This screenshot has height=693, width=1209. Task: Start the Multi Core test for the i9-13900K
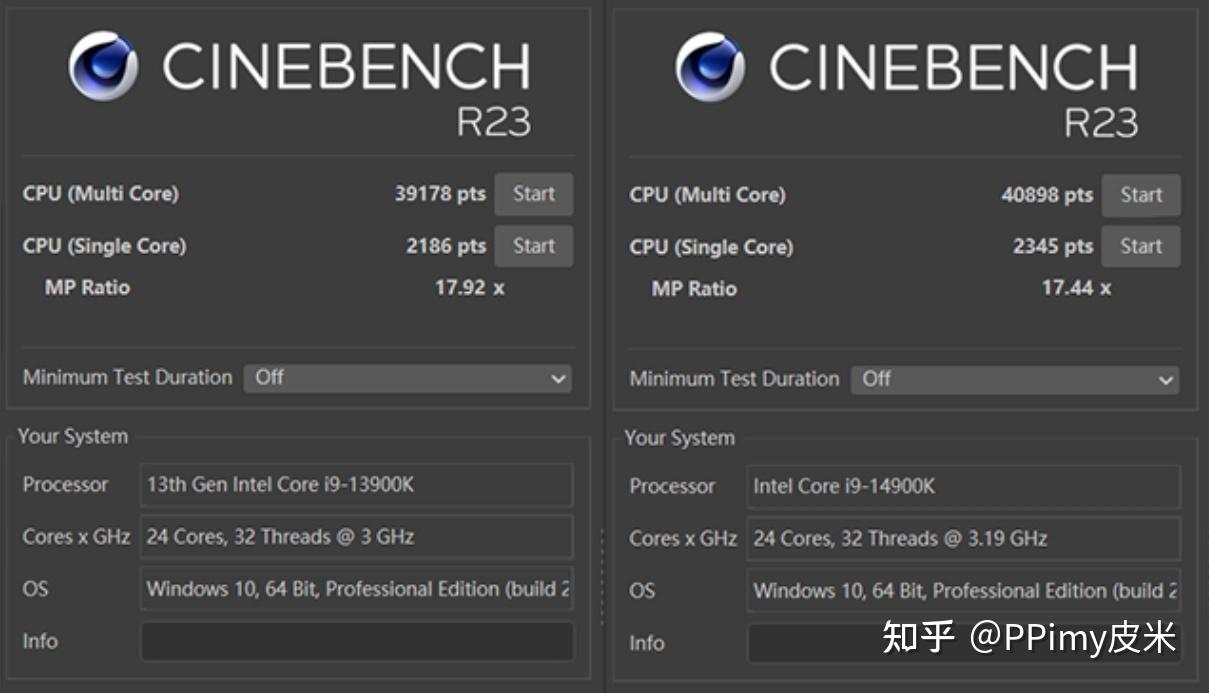pyautogui.click(x=533, y=194)
